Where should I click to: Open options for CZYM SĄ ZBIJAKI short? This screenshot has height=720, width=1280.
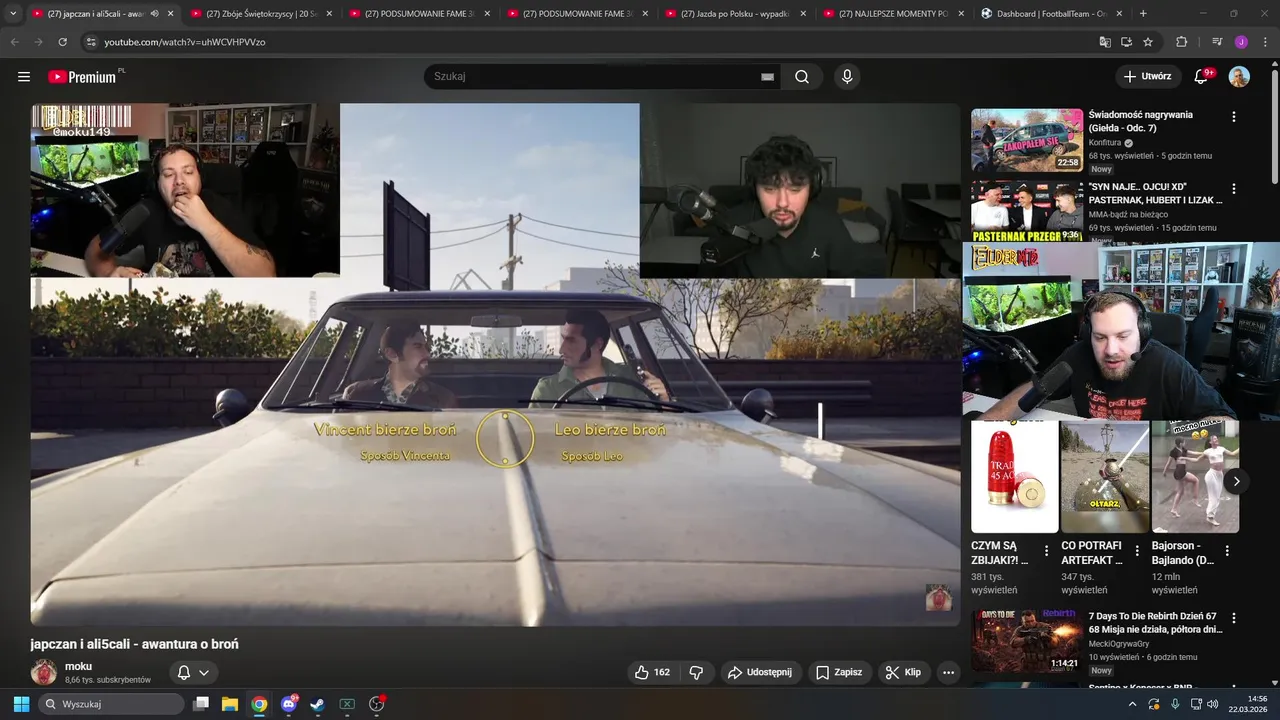pyautogui.click(x=1046, y=550)
